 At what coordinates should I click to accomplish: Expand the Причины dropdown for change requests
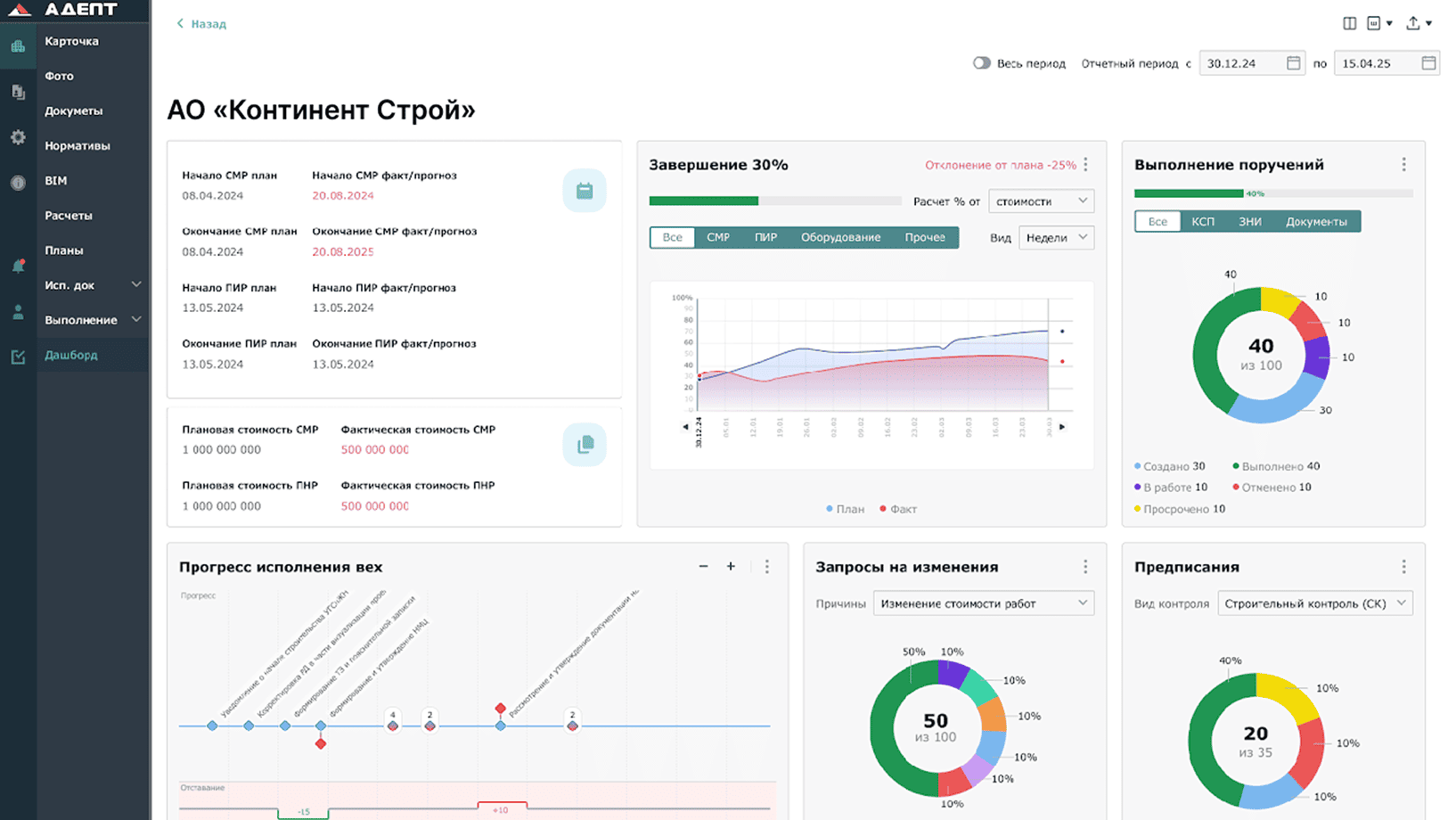click(x=983, y=603)
